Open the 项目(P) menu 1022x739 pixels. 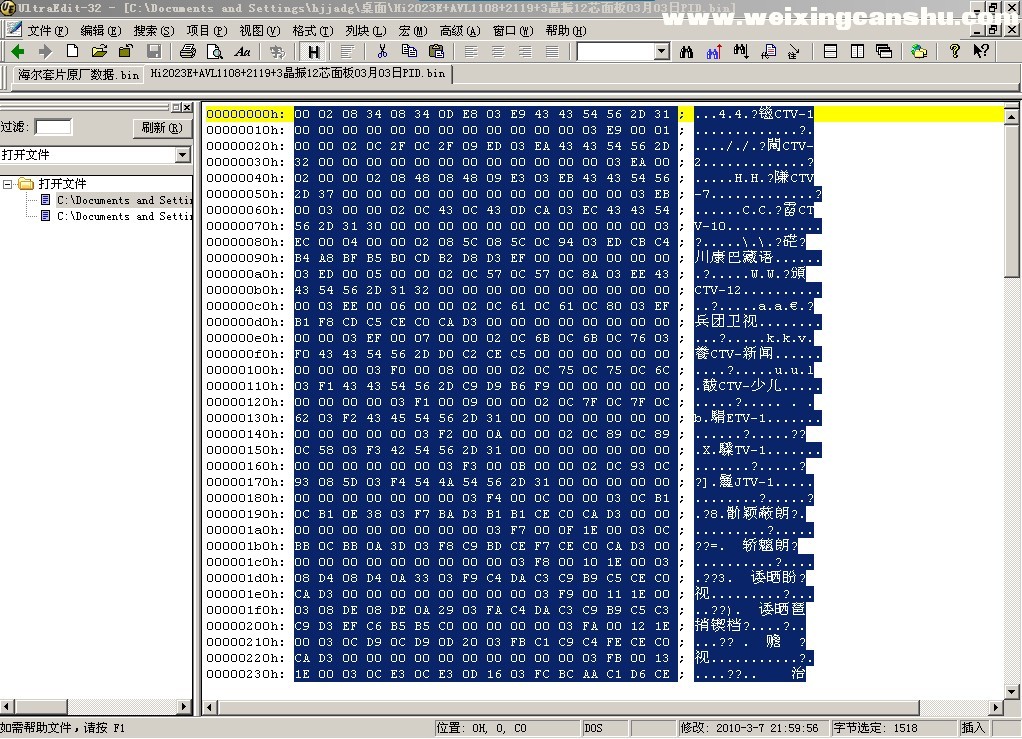tap(207, 31)
